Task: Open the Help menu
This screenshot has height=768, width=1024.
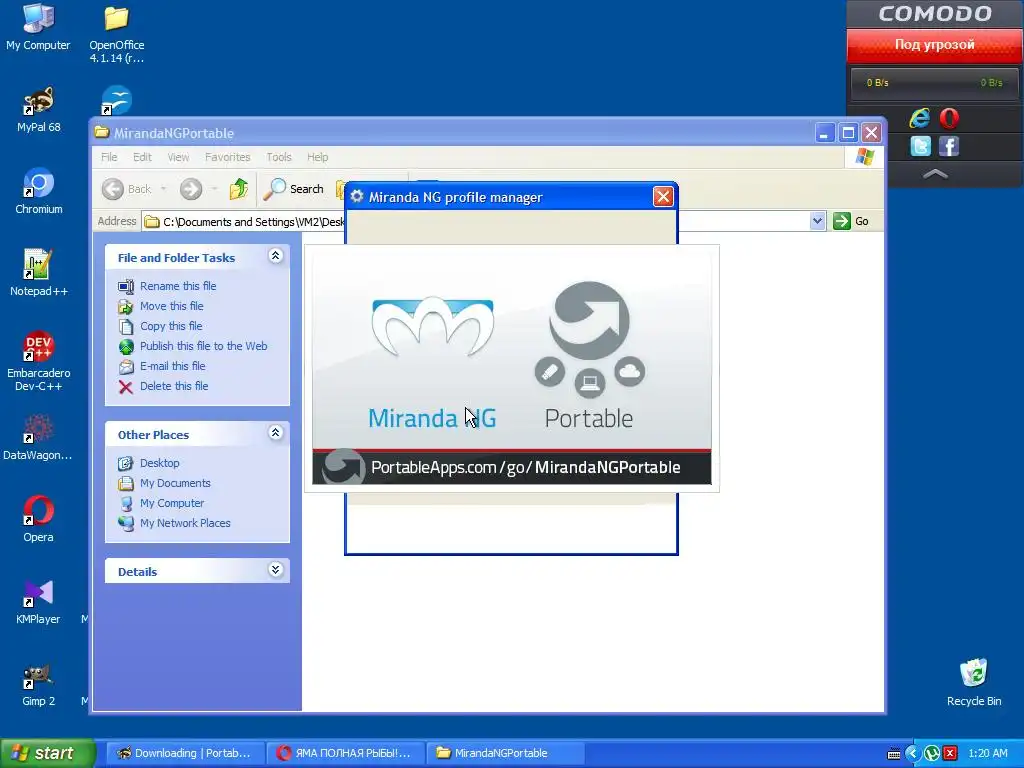Action: pyautogui.click(x=317, y=157)
